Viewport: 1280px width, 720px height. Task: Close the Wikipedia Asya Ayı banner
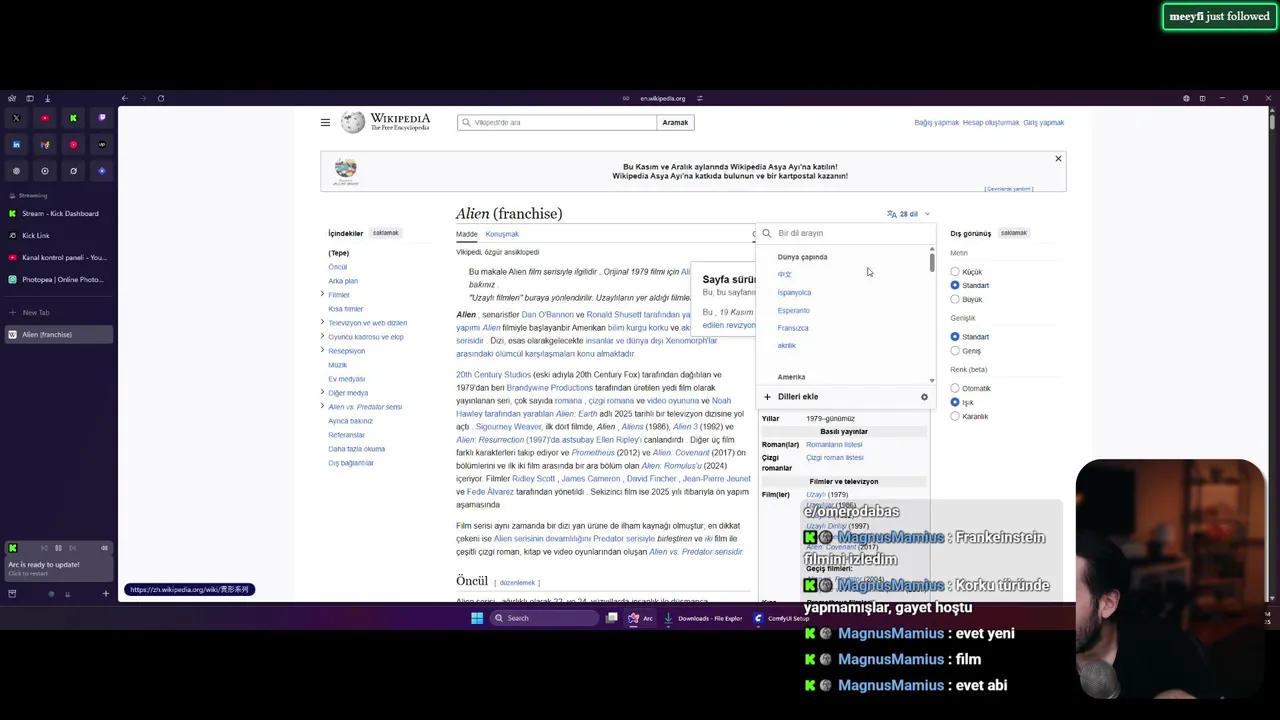click(1058, 159)
